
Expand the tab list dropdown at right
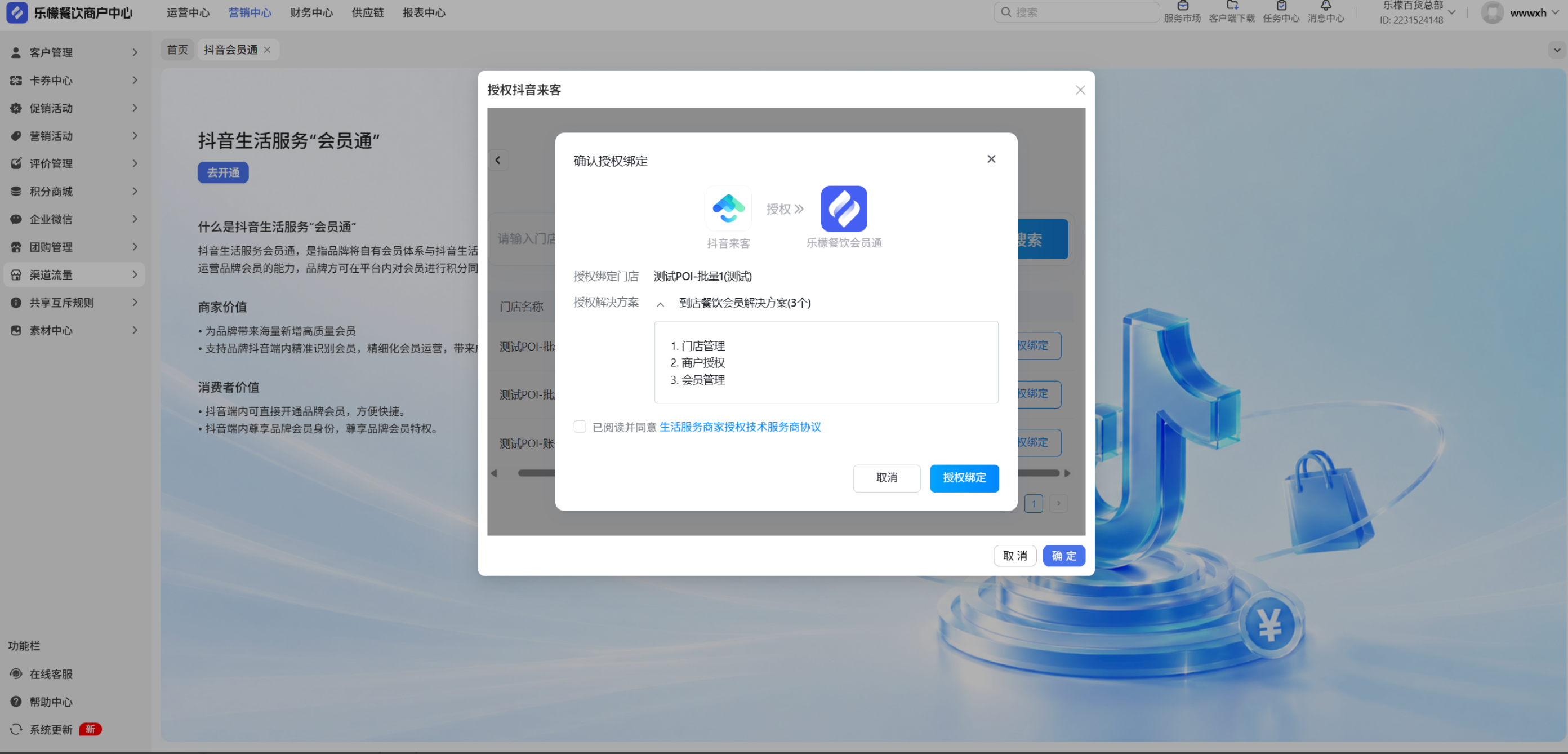point(1556,50)
